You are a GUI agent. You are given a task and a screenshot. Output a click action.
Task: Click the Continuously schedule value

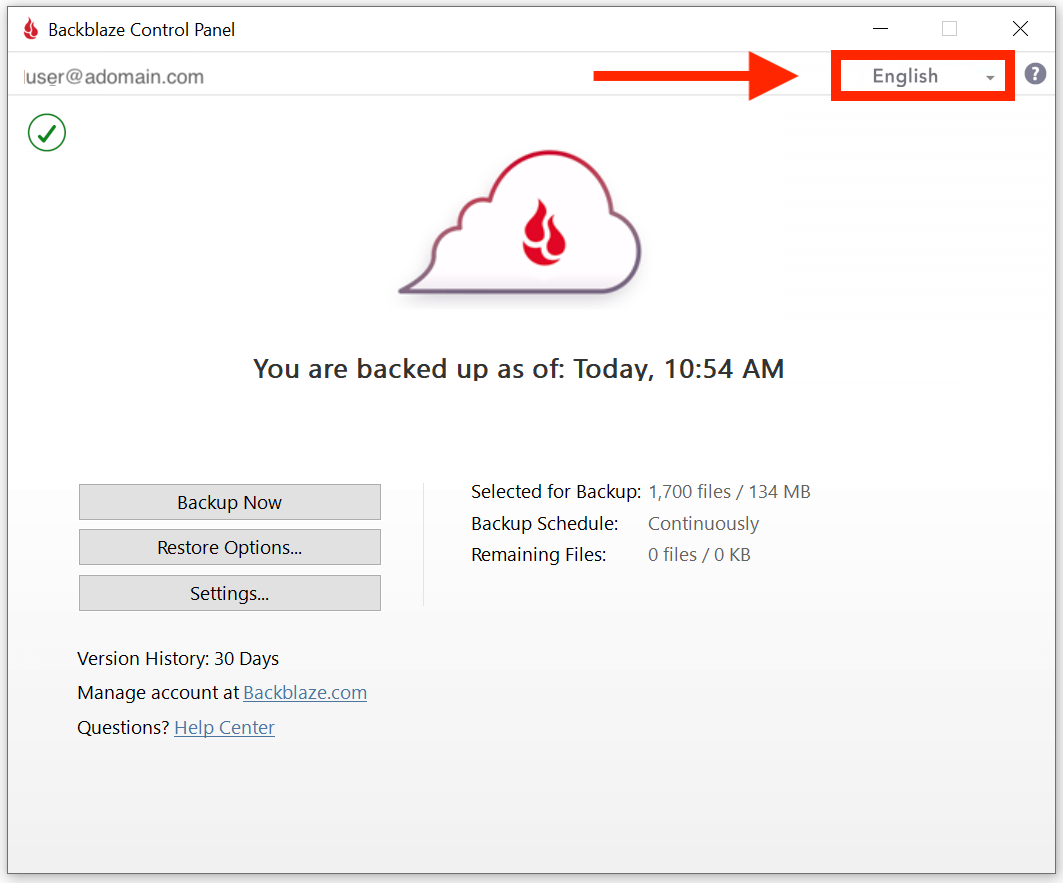click(x=704, y=524)
